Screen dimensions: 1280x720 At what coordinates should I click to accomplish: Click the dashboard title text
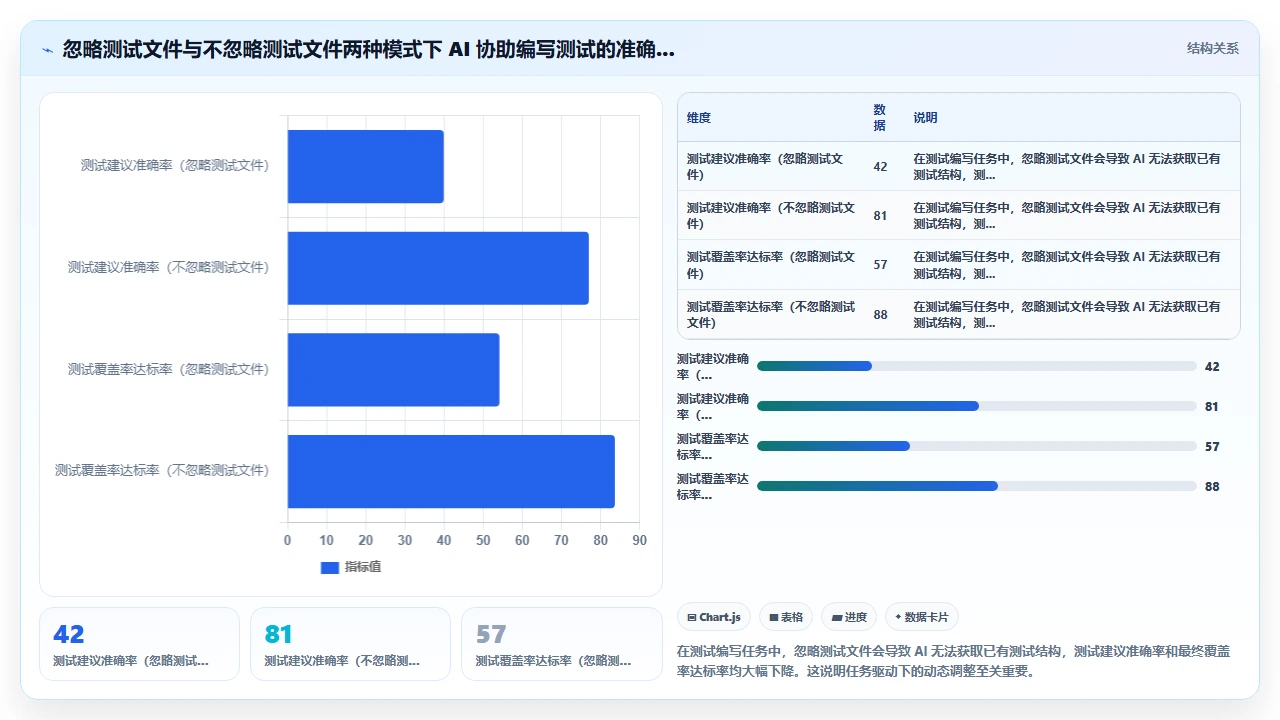[x=368, y=50]
